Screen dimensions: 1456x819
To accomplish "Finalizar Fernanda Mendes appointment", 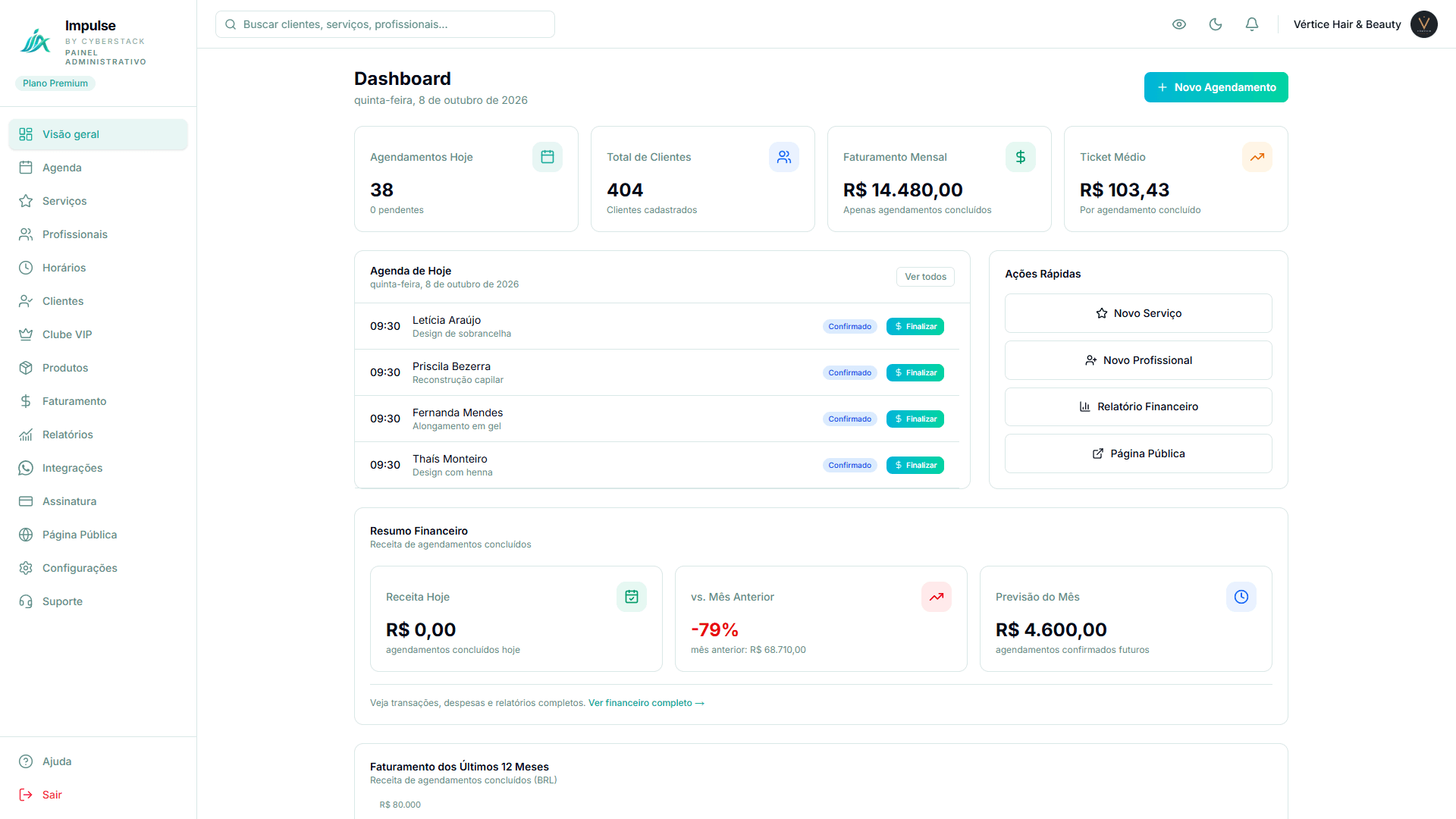I will coord(915,419).
